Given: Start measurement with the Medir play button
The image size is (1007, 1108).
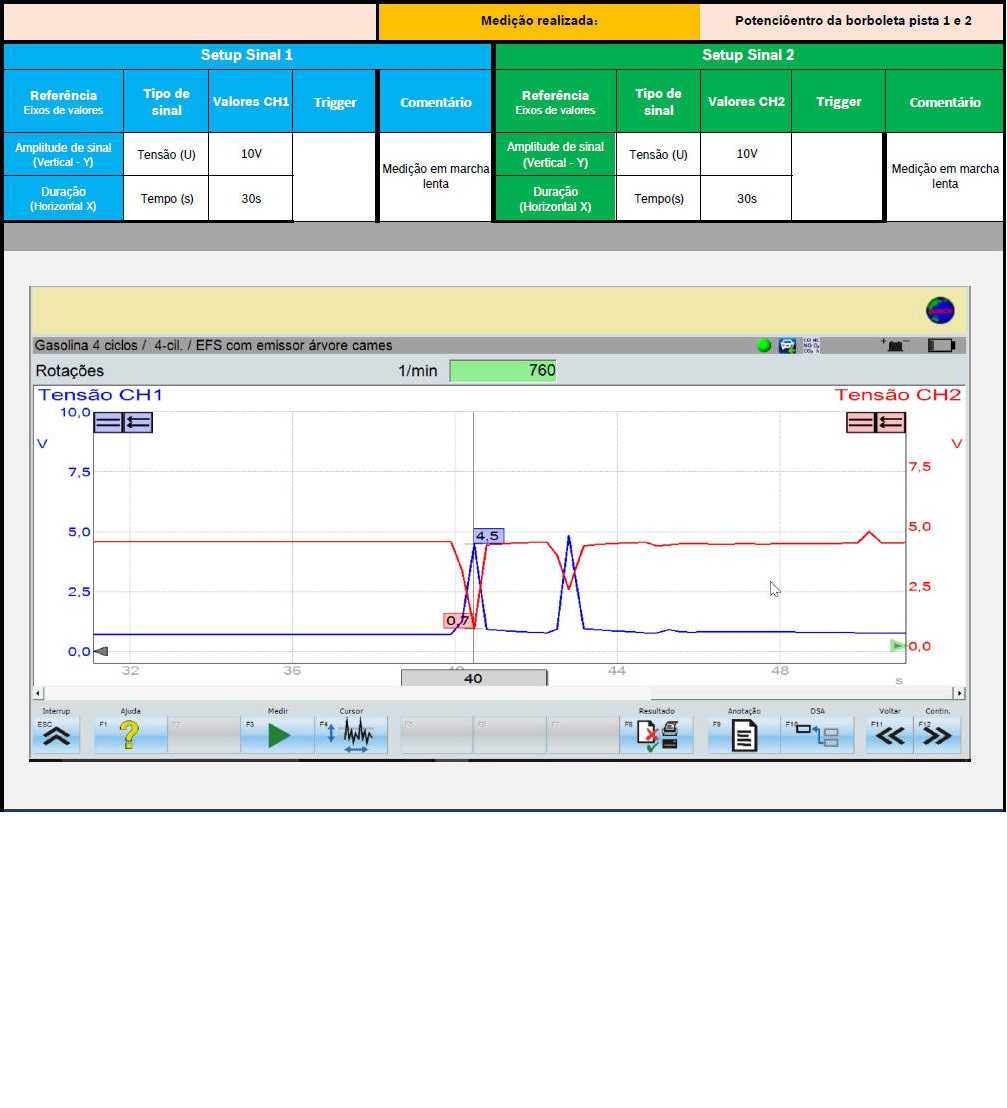Looking at the screenshot, I should [x=277, y=736].
